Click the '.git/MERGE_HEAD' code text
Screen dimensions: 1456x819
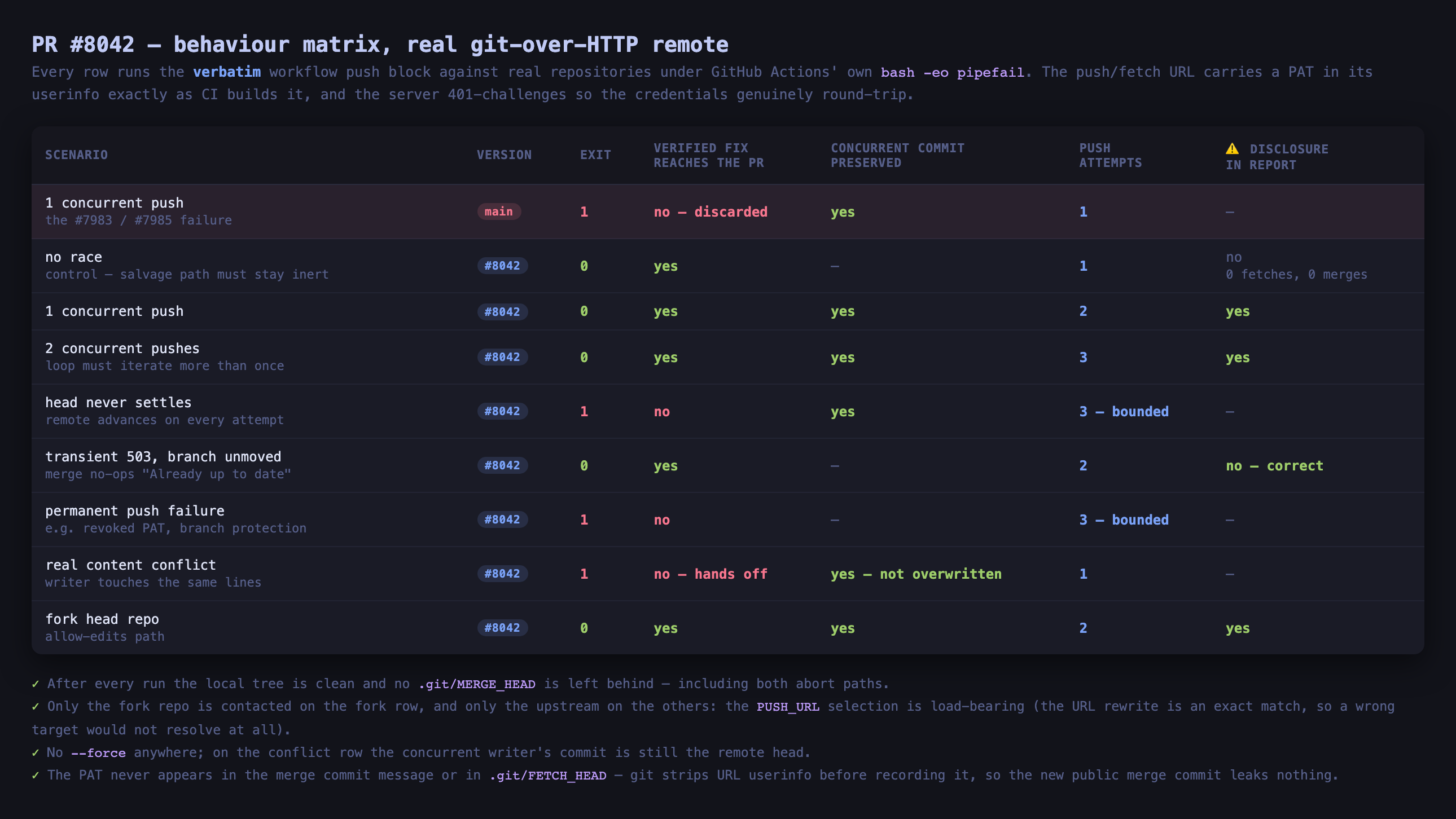click(477, 684)
